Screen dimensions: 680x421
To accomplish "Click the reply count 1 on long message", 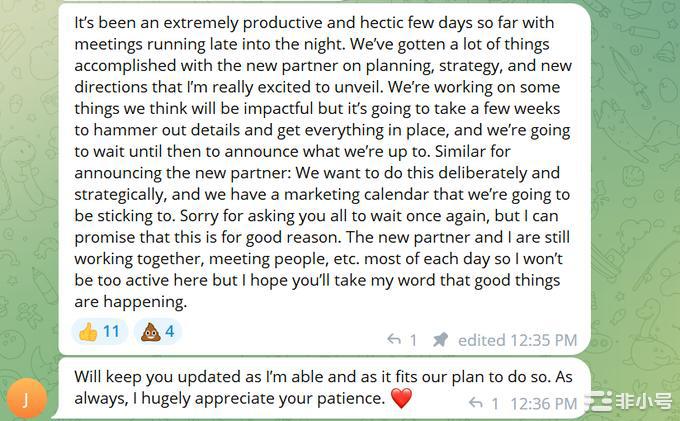I will 413,340.
